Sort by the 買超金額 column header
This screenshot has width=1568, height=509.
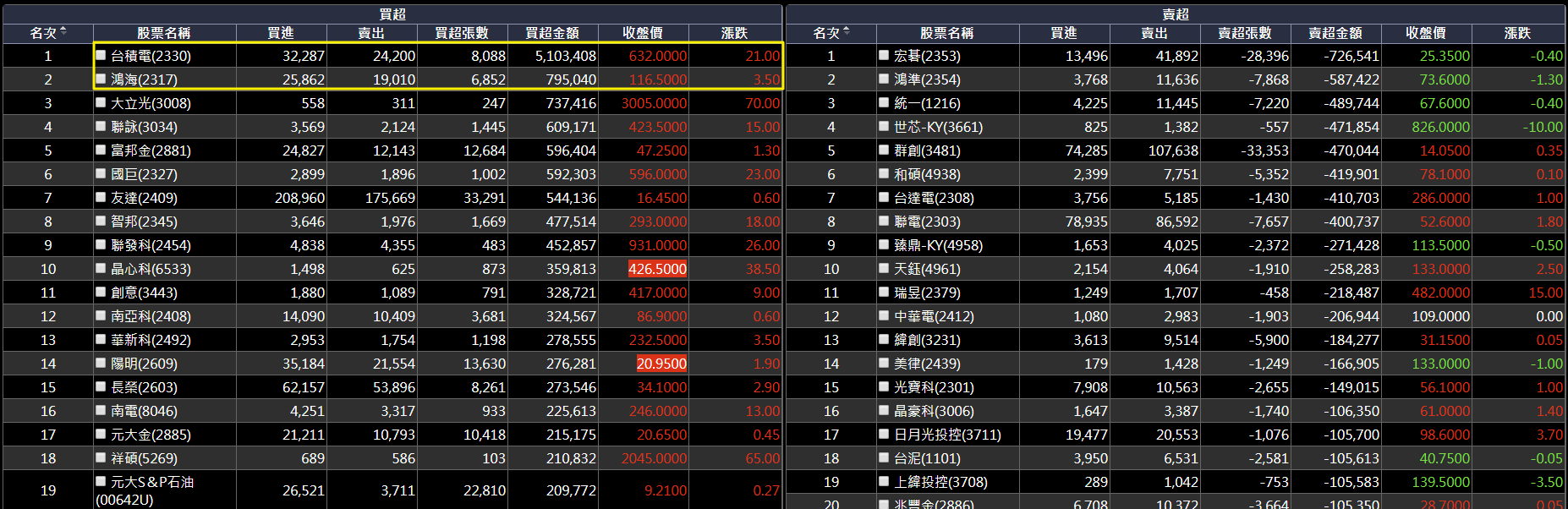click(552, 33)
